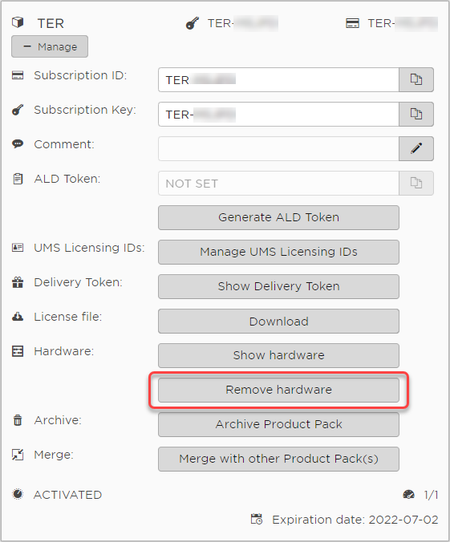Viewport: 450px width, 542px height.
Task: Click the calendar icon beside Expiration date
Action: pos(256,519)
